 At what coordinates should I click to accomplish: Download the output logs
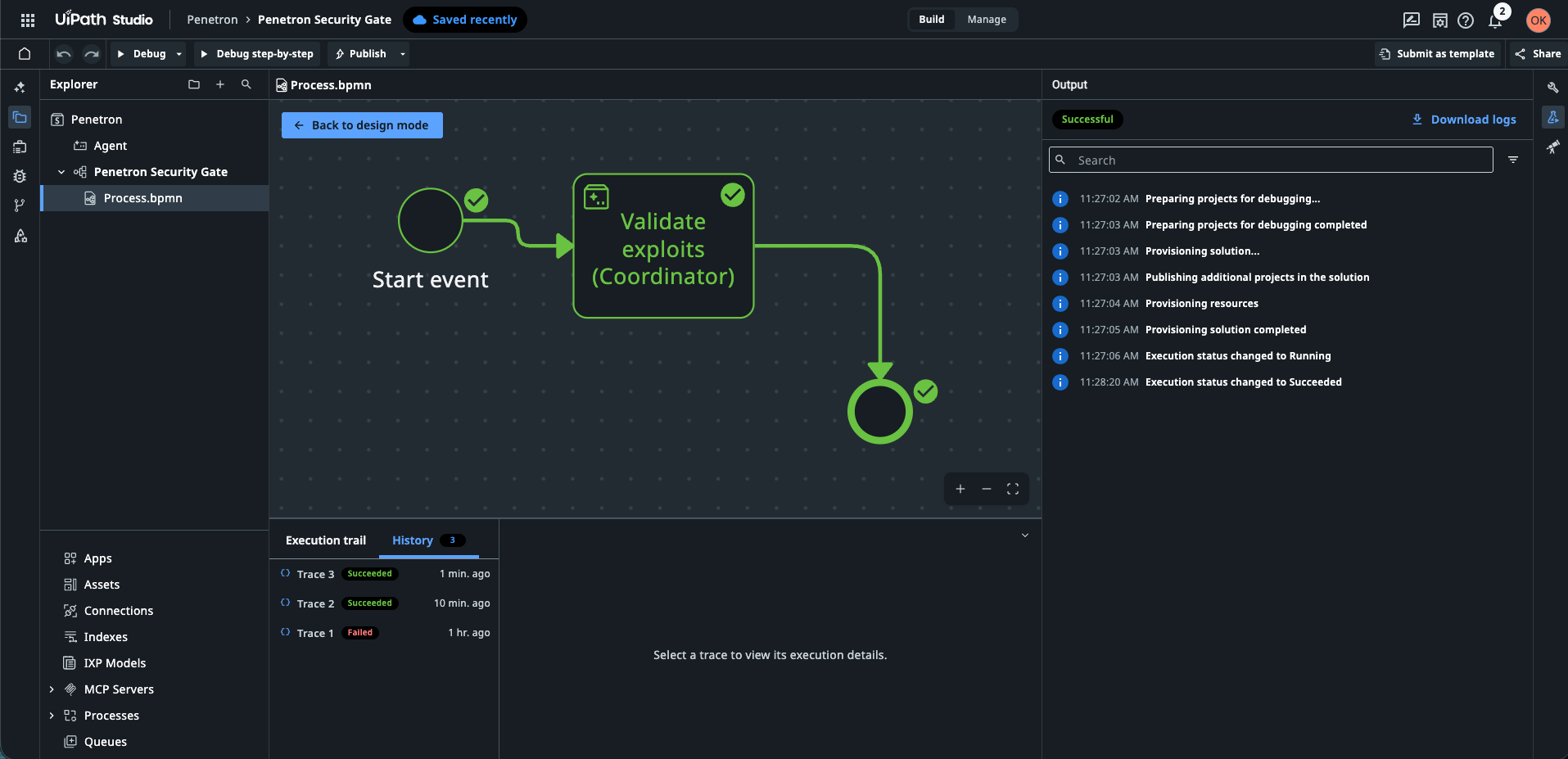pyautogui.click(x=1464, y=120)
